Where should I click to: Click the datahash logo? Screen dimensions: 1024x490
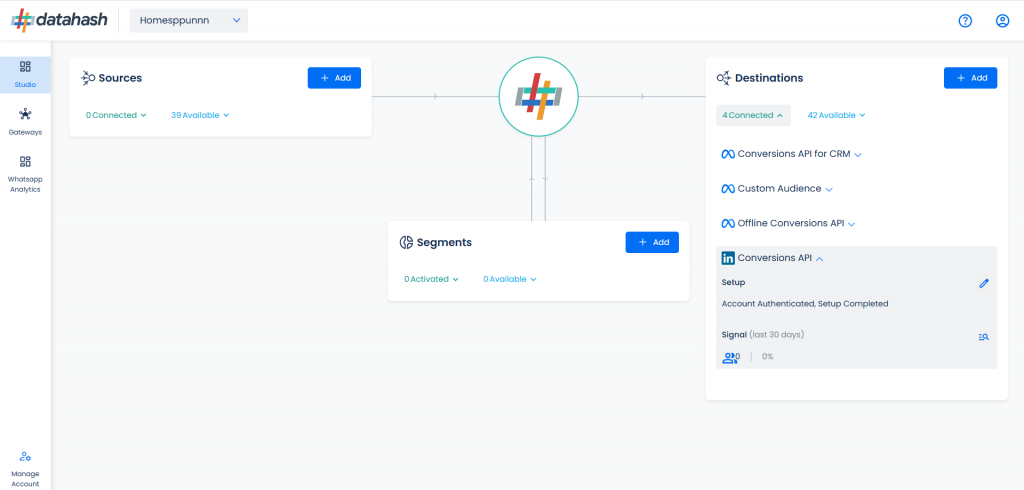point(59,20)
